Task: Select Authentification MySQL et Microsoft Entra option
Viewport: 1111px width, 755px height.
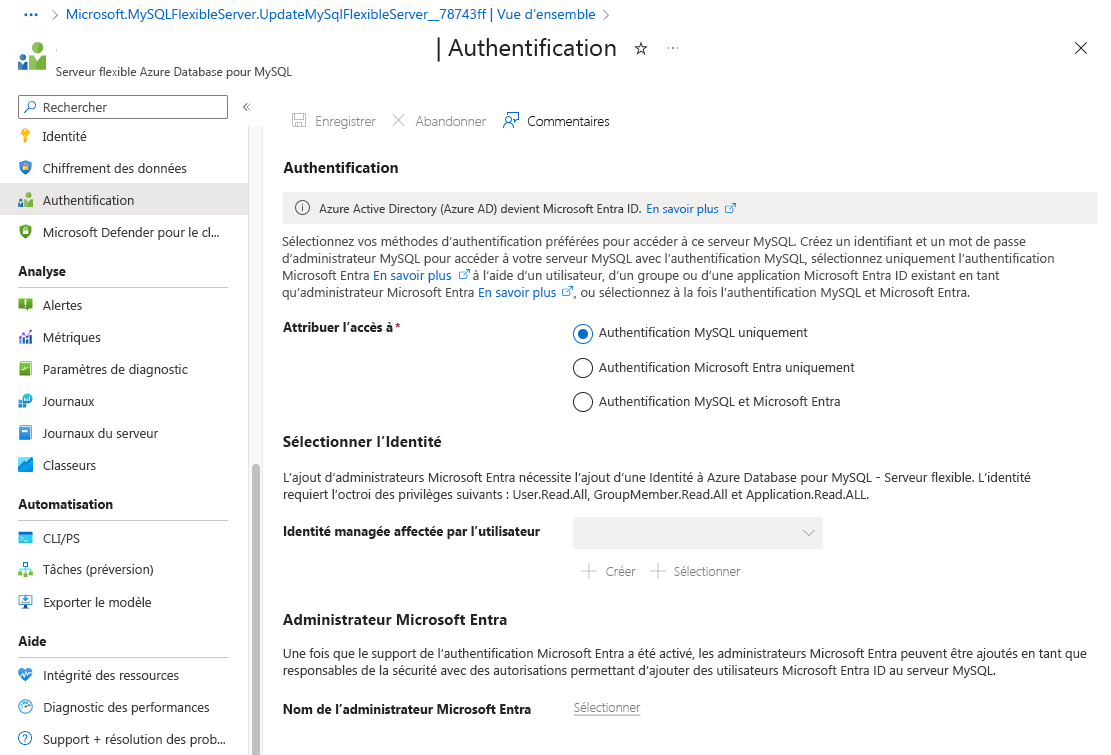Action: coord(582,402)
